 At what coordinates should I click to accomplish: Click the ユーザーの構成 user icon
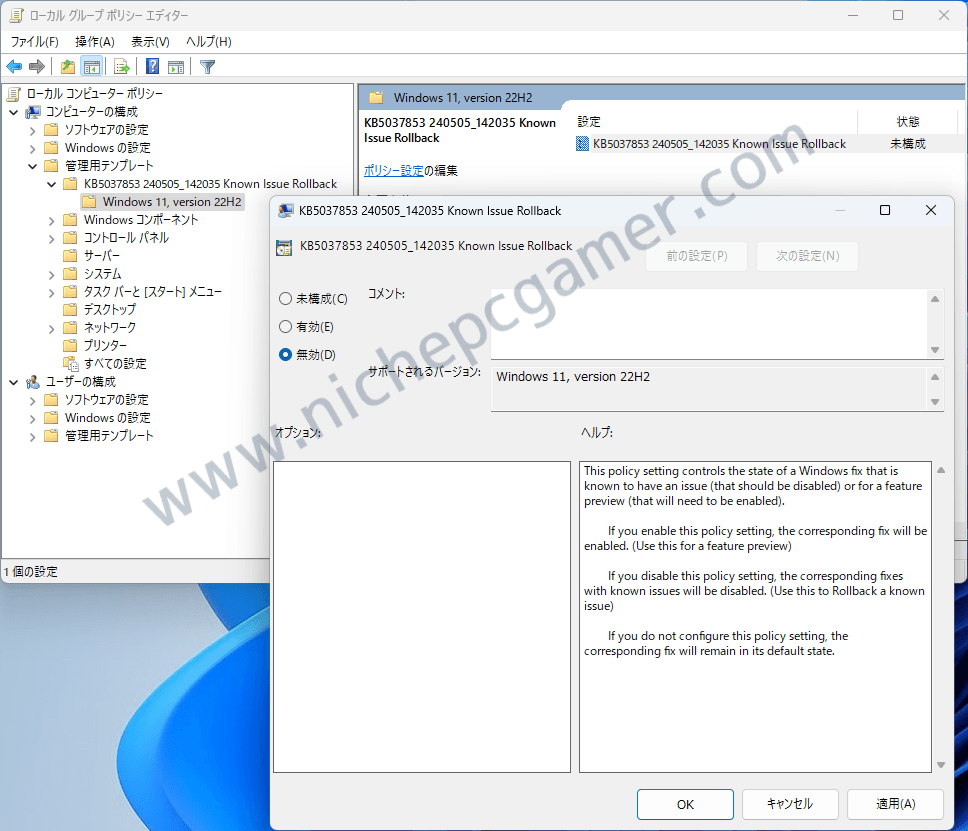point(33,382)
